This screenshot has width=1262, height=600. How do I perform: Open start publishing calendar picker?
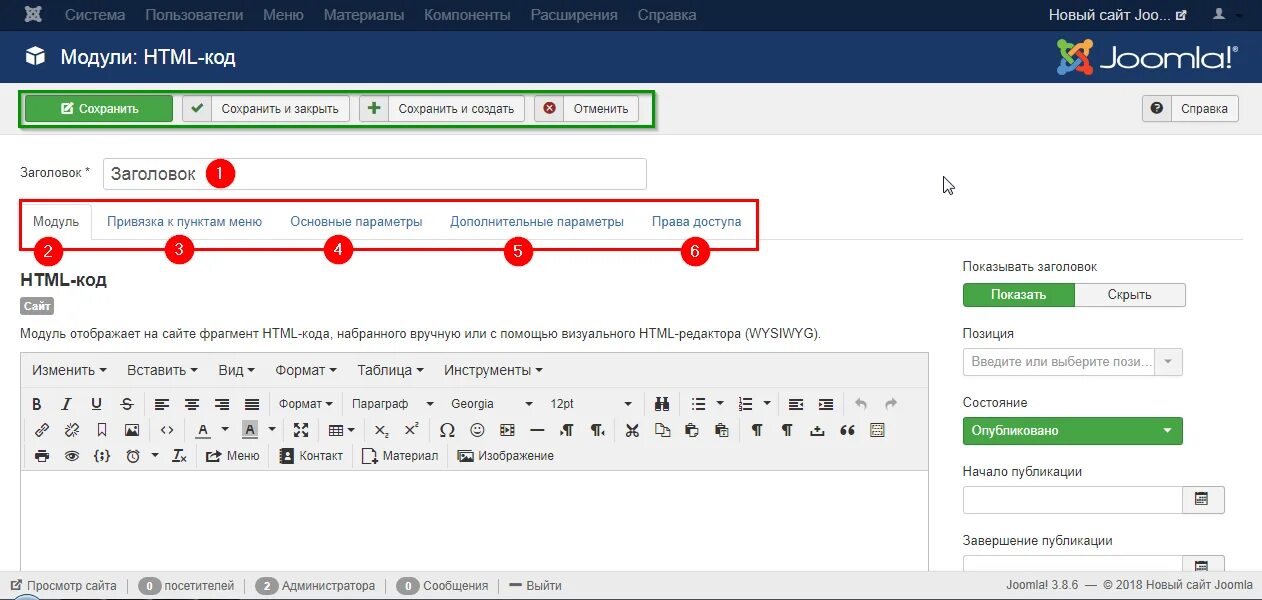pos(1203,500)
